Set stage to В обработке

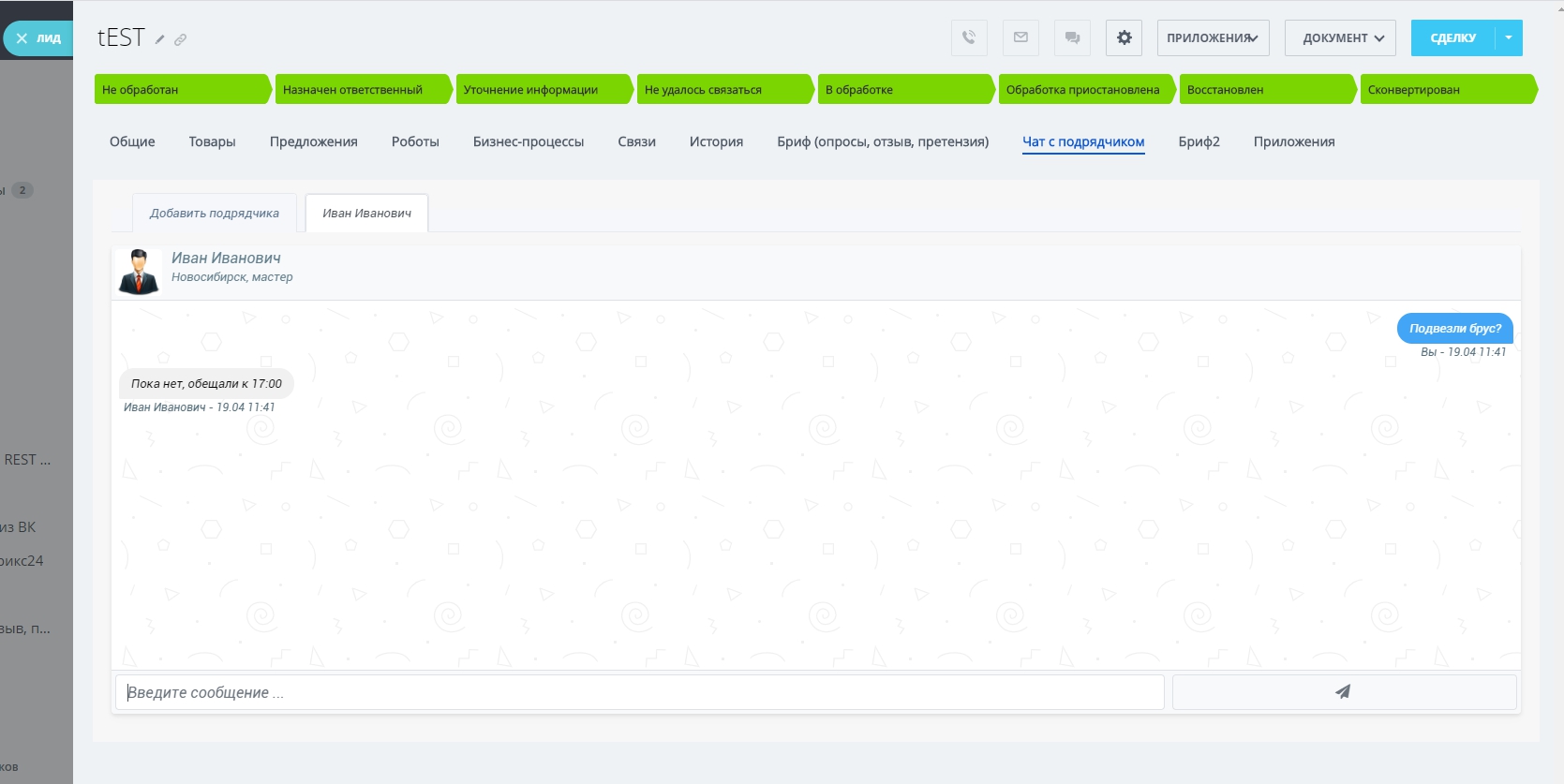[906, 89]
